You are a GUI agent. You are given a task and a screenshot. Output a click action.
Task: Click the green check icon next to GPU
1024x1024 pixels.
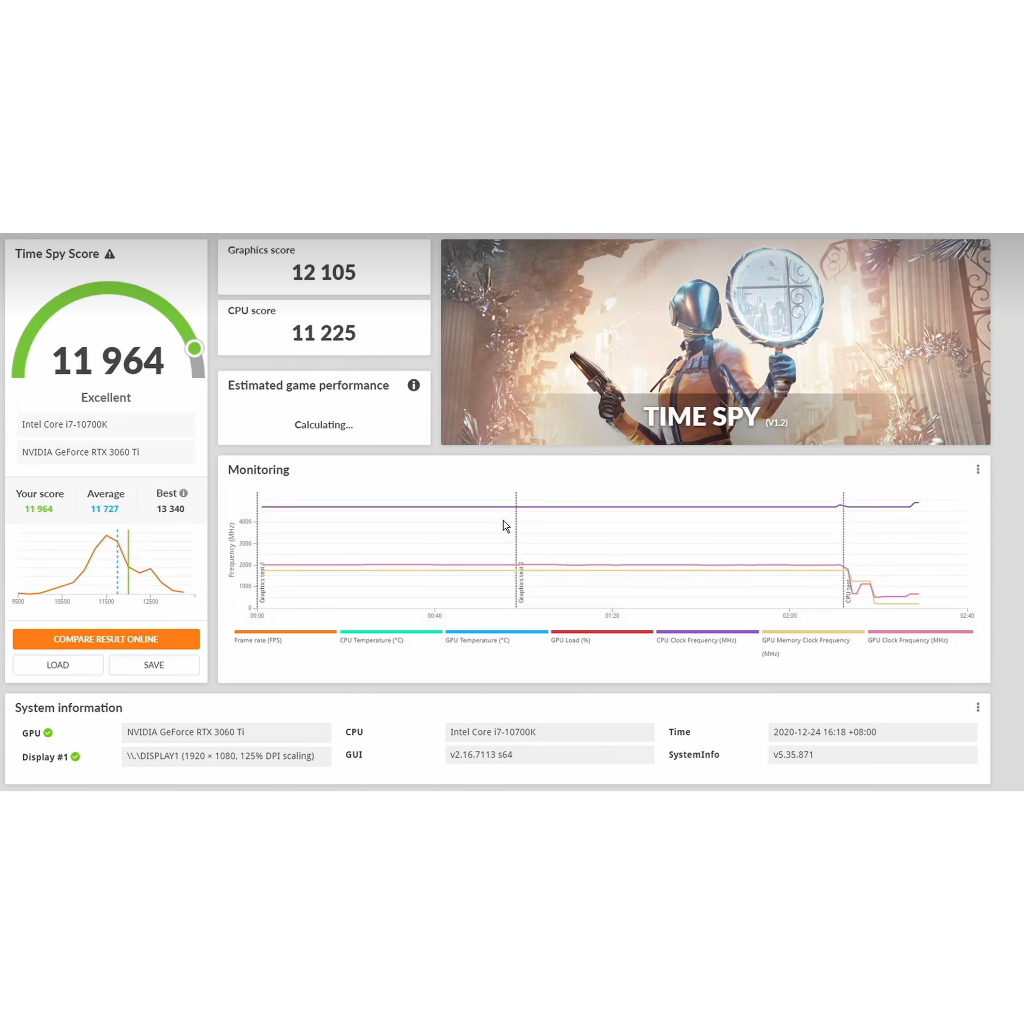(48, 733)
